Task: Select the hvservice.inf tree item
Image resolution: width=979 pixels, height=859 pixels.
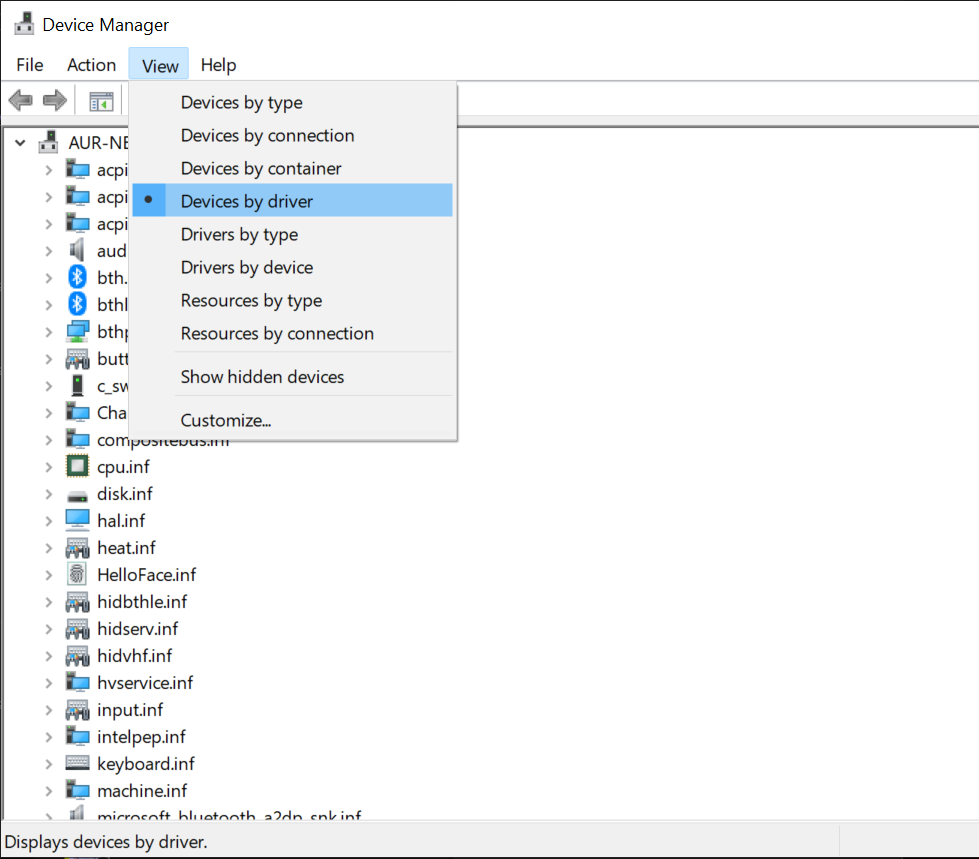Action: (145, 683)
